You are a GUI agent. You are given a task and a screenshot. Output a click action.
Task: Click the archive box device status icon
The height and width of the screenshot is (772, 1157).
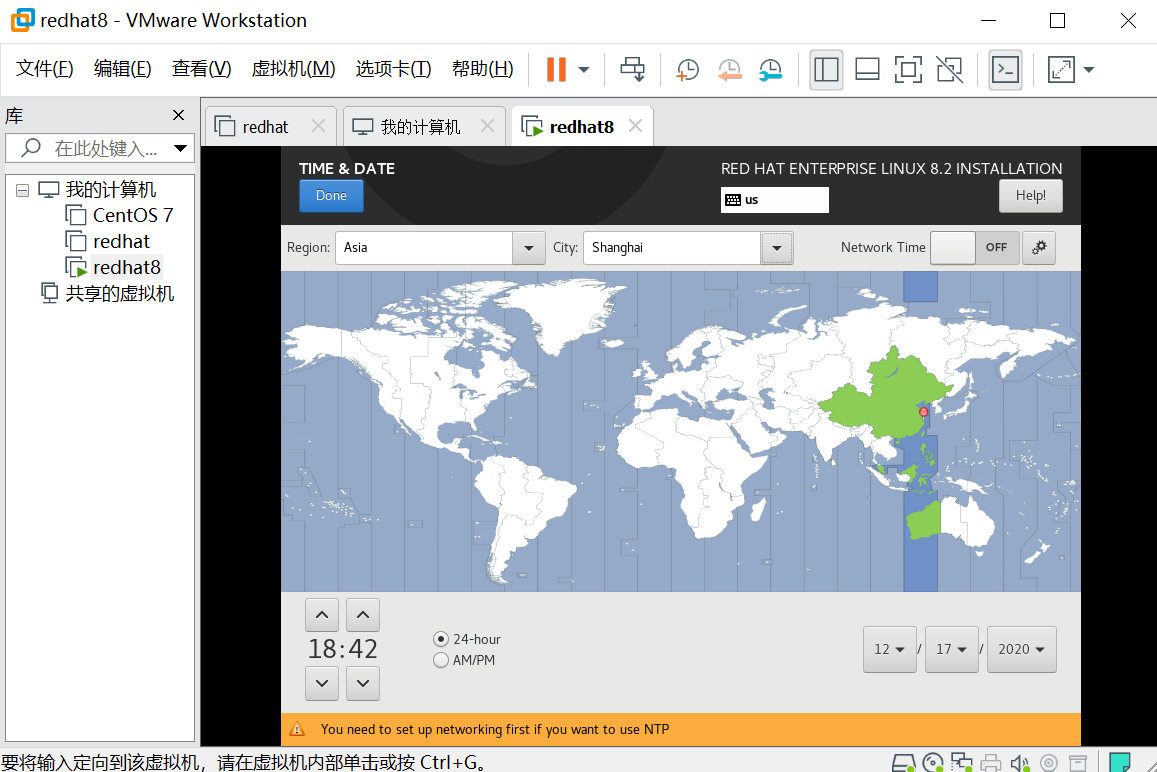(x=1078, y=762)
